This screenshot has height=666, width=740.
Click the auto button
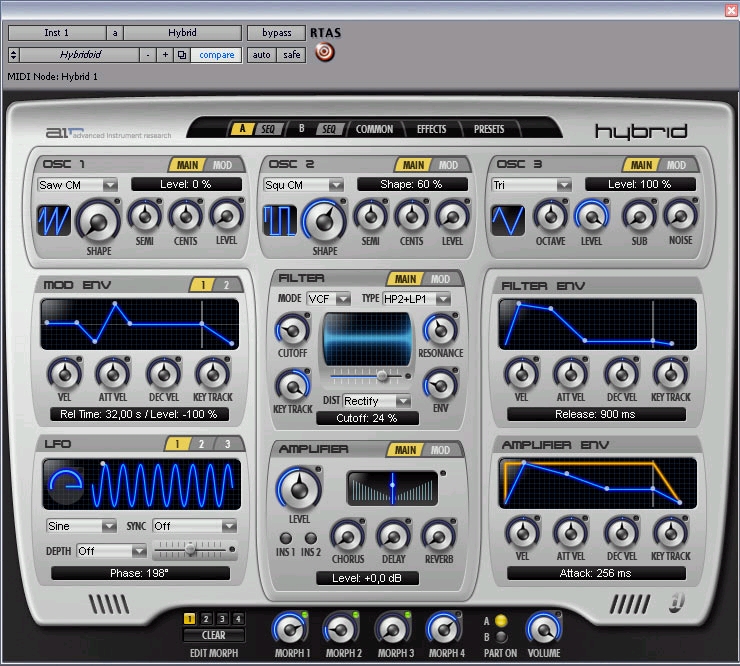pos(261,55)
